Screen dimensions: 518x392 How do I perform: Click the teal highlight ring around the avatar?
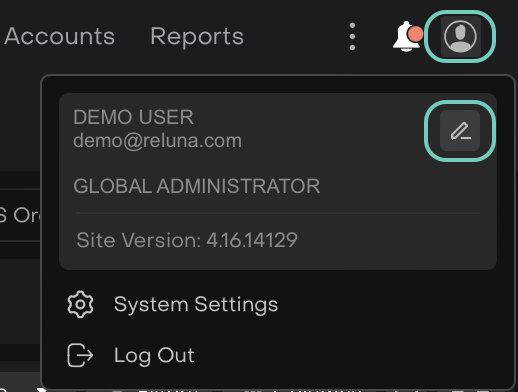tap(460, 12)
